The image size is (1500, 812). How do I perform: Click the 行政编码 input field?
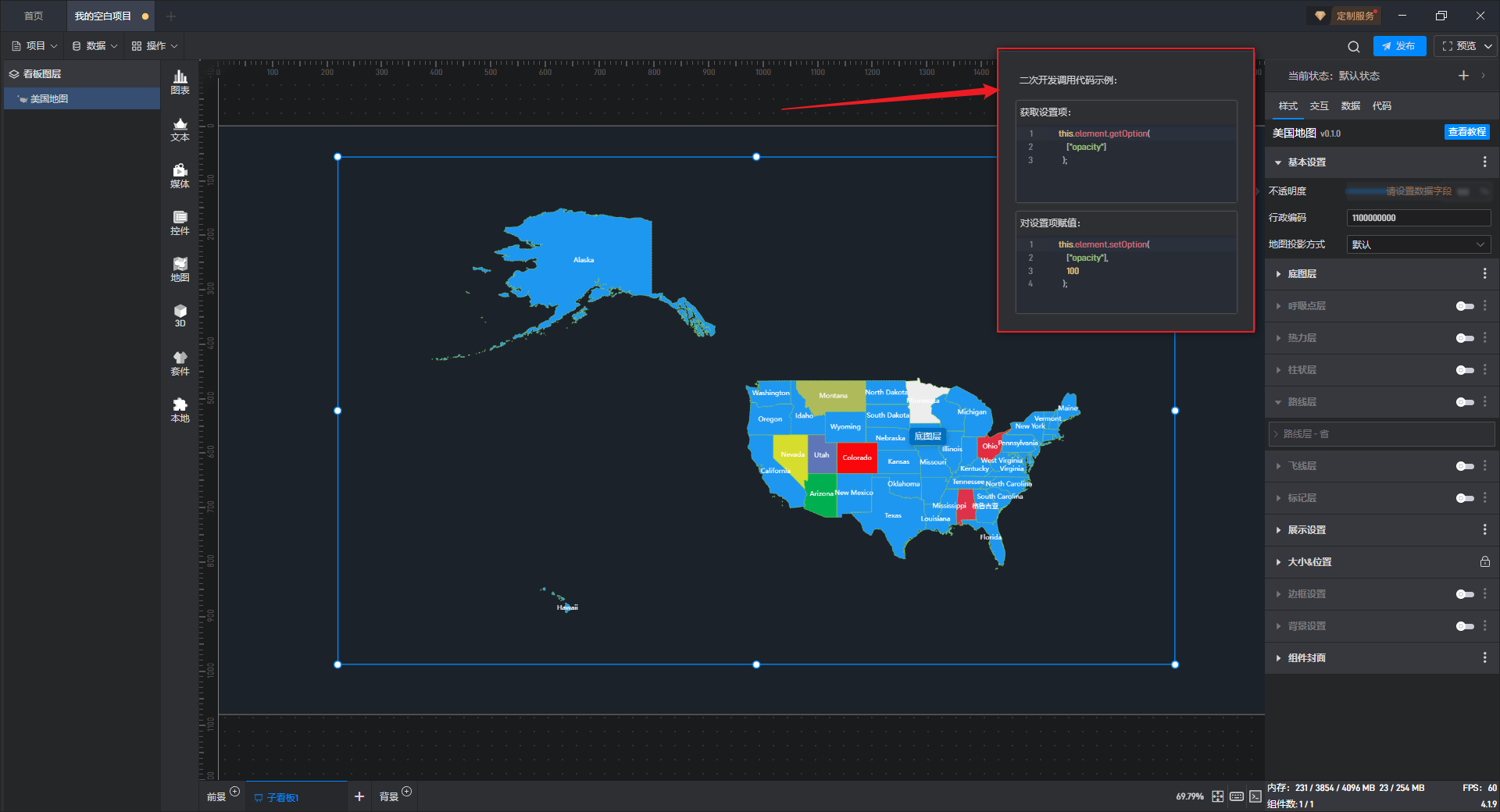(x=1418, y=219)
